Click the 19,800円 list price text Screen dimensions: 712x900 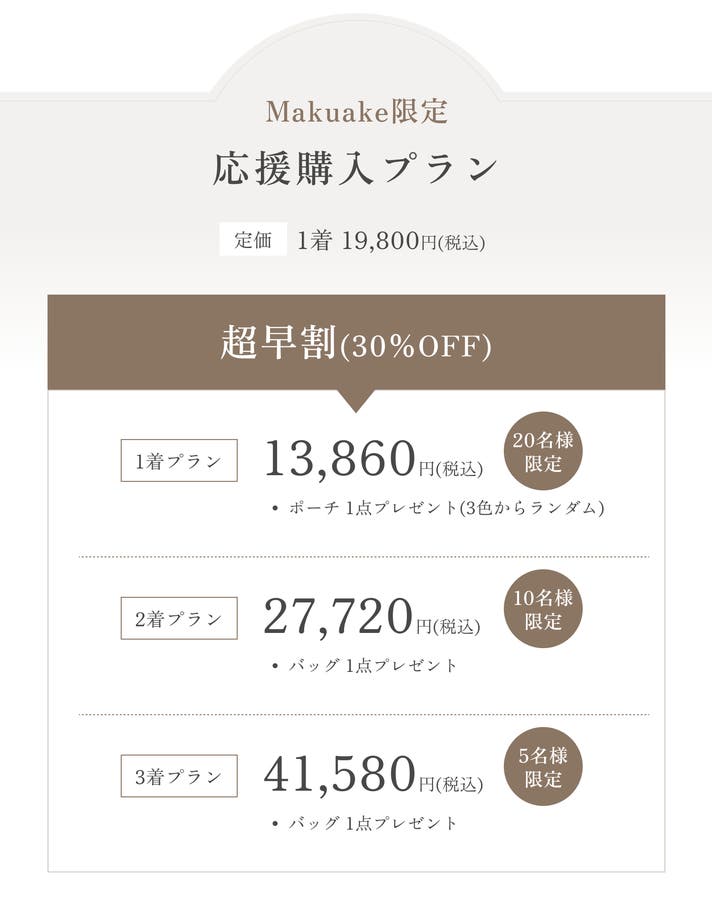(x=378, y=241)
